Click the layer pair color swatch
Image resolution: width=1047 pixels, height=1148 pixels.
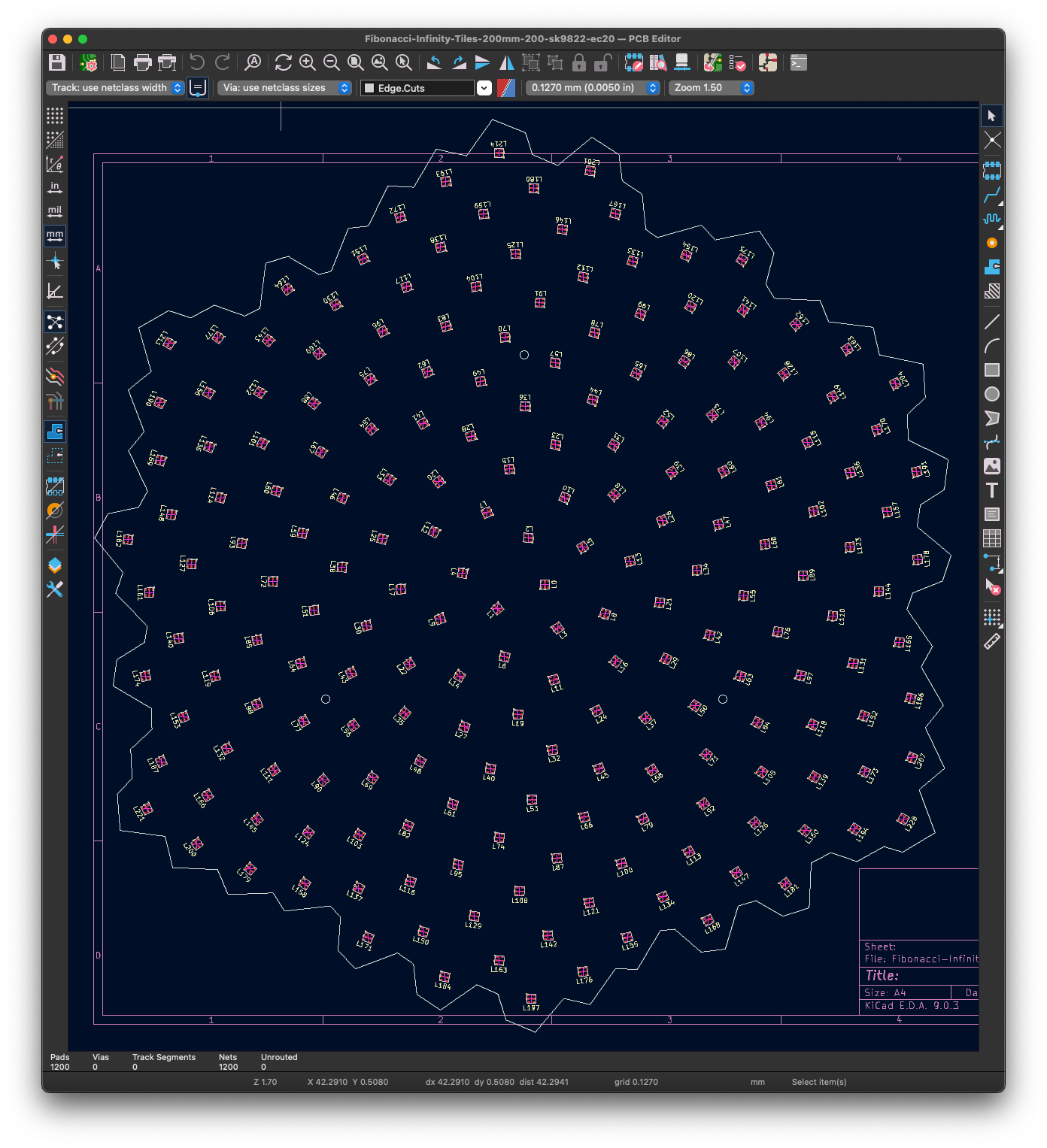[506, 88]
